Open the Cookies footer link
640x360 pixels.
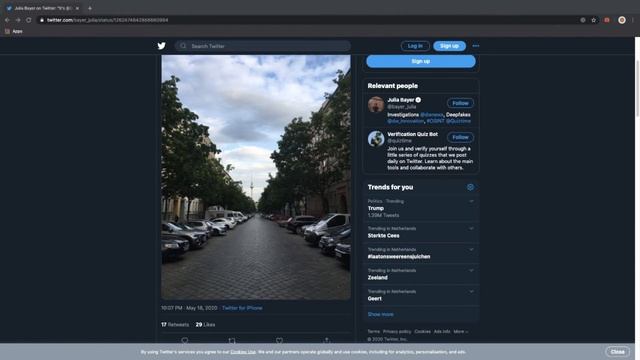pyautogui.click(x=422, y=331)
